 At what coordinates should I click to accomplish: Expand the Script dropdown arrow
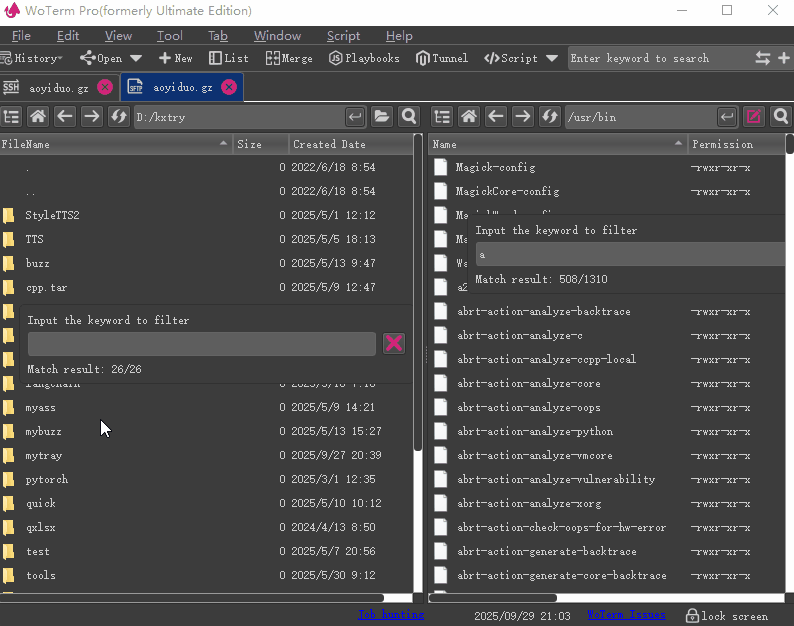click(552, 58)
